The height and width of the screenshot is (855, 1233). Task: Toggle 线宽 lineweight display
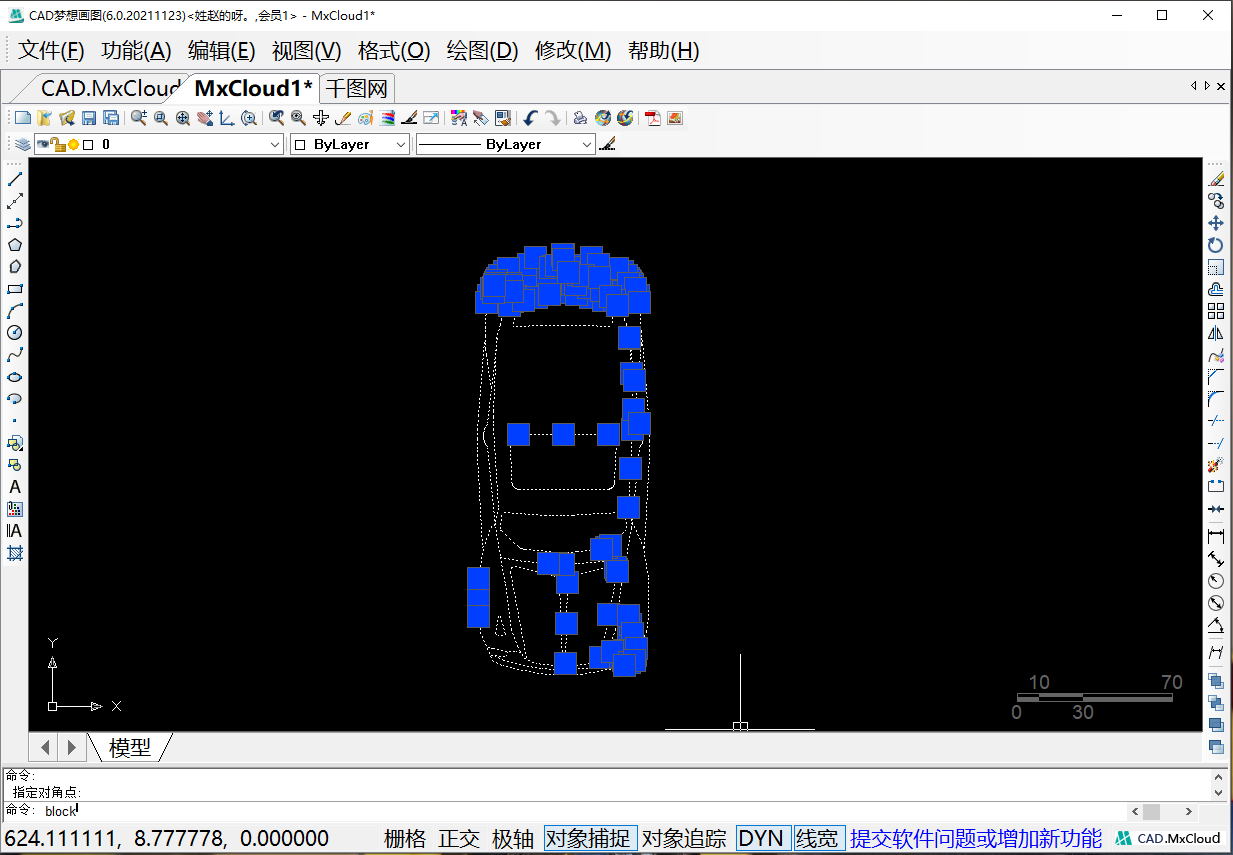(x=818, y=839)
